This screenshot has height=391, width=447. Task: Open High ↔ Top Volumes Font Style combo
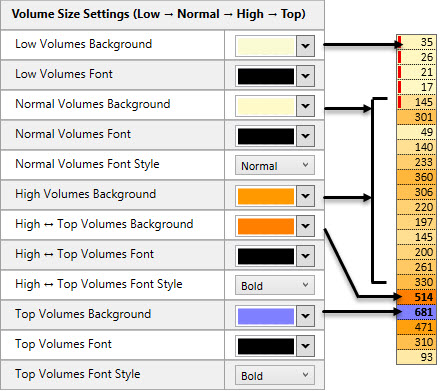(x=275, y=285)
